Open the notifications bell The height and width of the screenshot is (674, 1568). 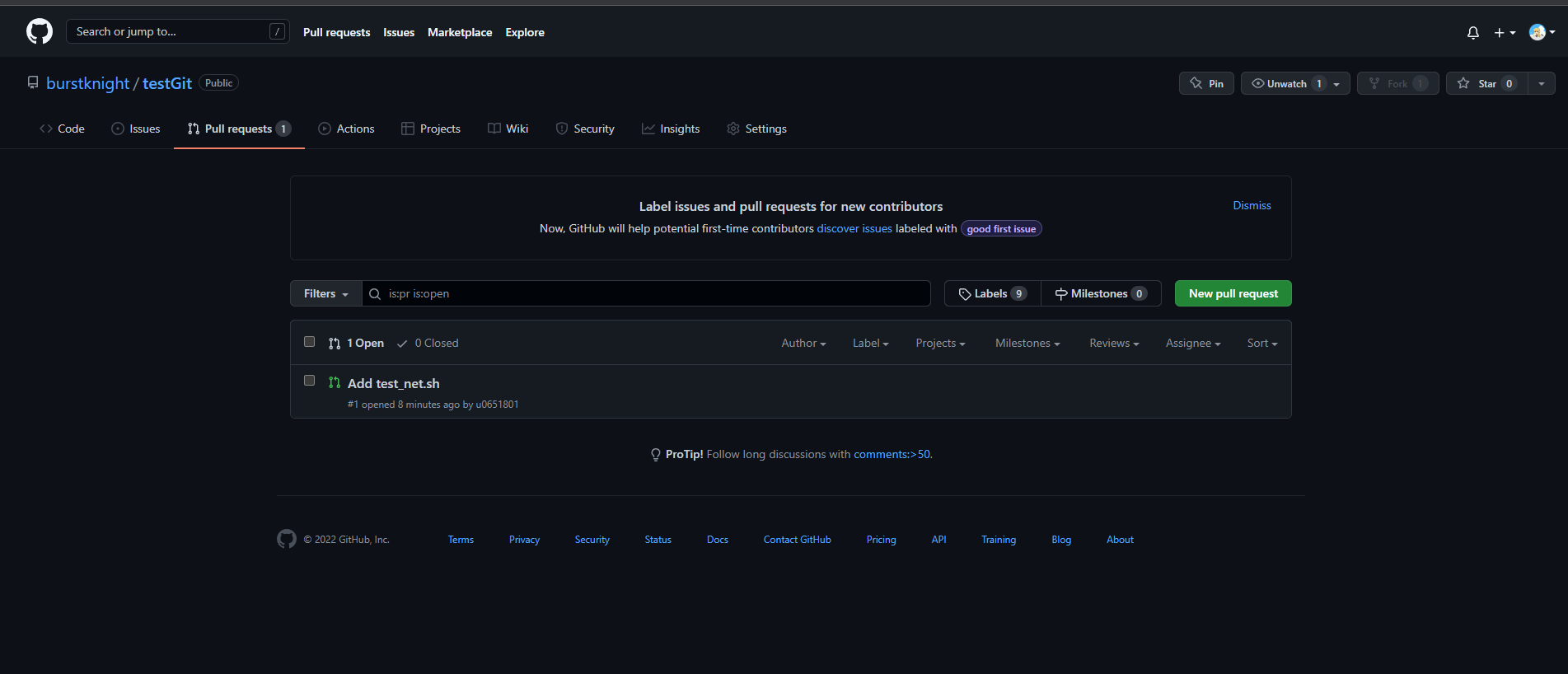coord(1473,33)
